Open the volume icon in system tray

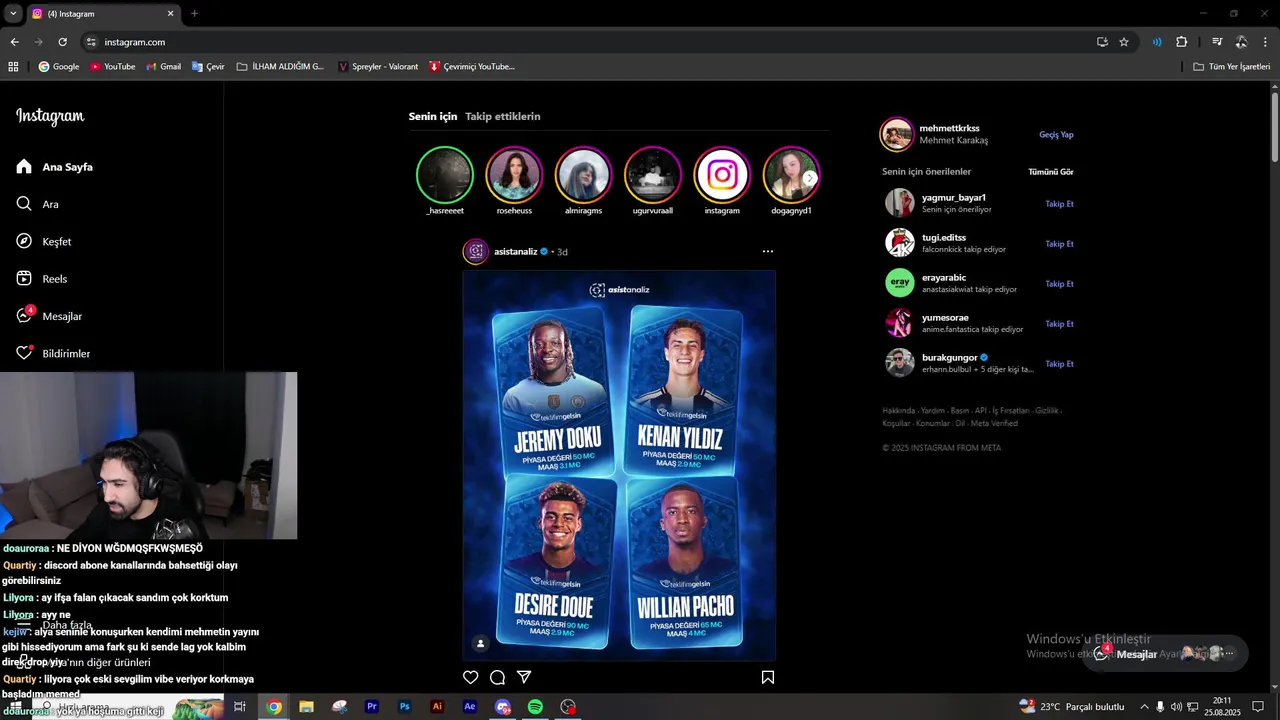pos(1176,706)
